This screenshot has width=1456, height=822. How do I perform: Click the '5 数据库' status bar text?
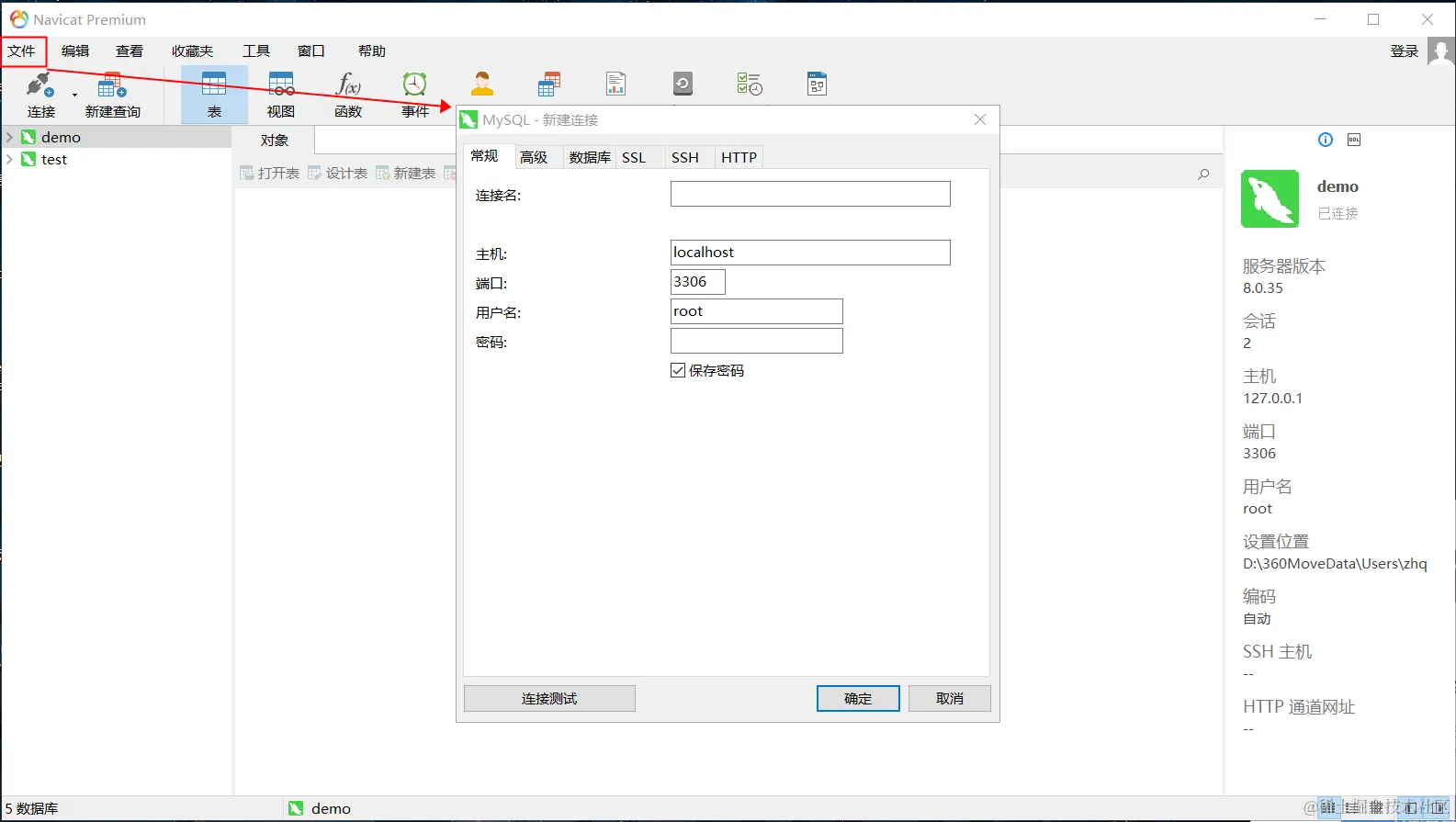pos(31,808)
